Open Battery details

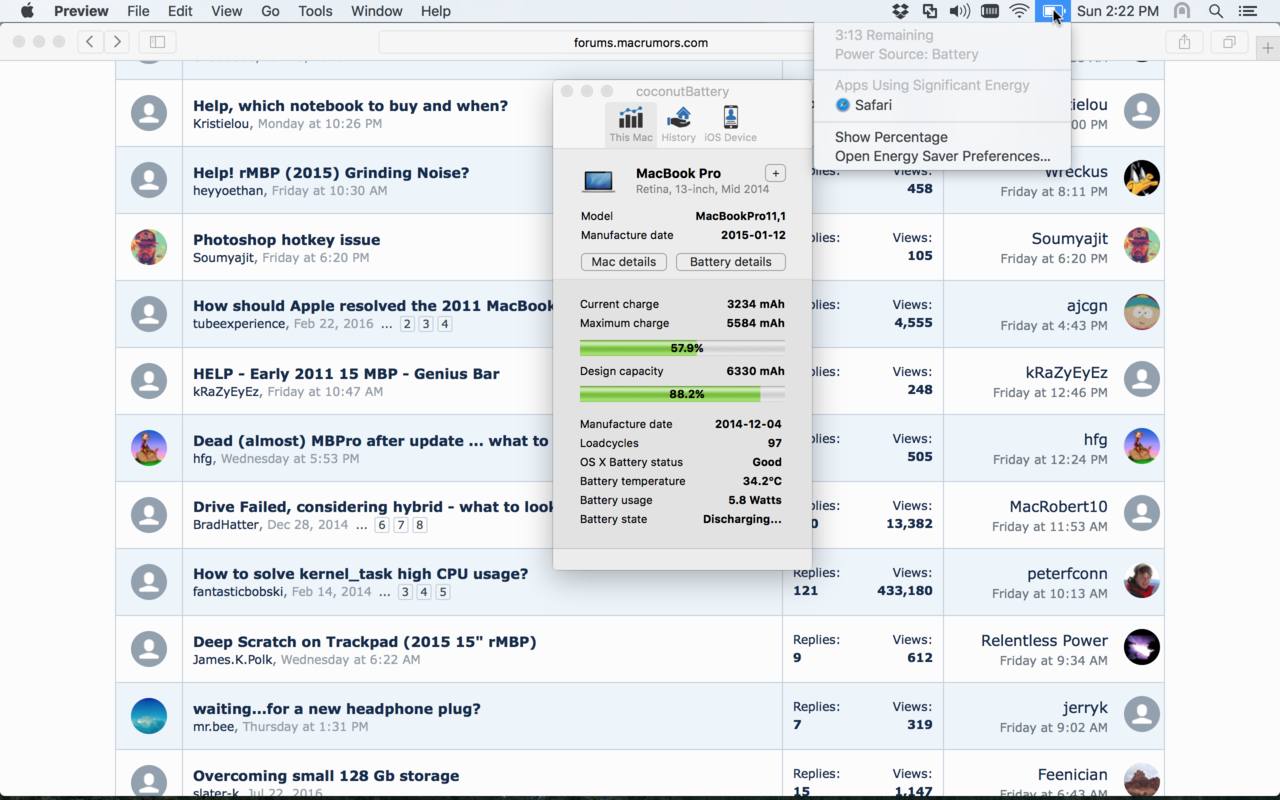tap(731, 262)
